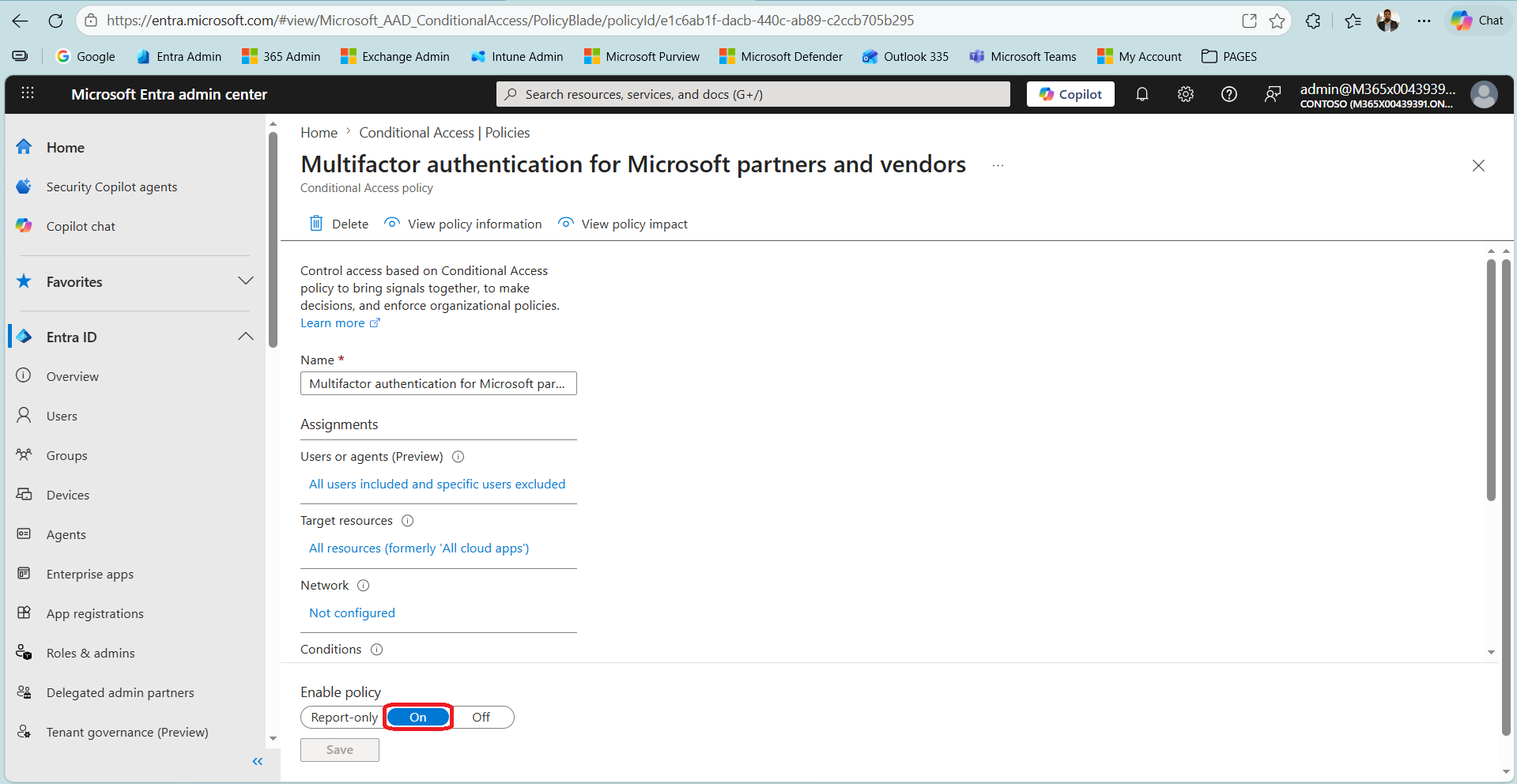1517x784 pixels.
Task: Open the Microsoft Purview bookmark
Action: point(642,56)
